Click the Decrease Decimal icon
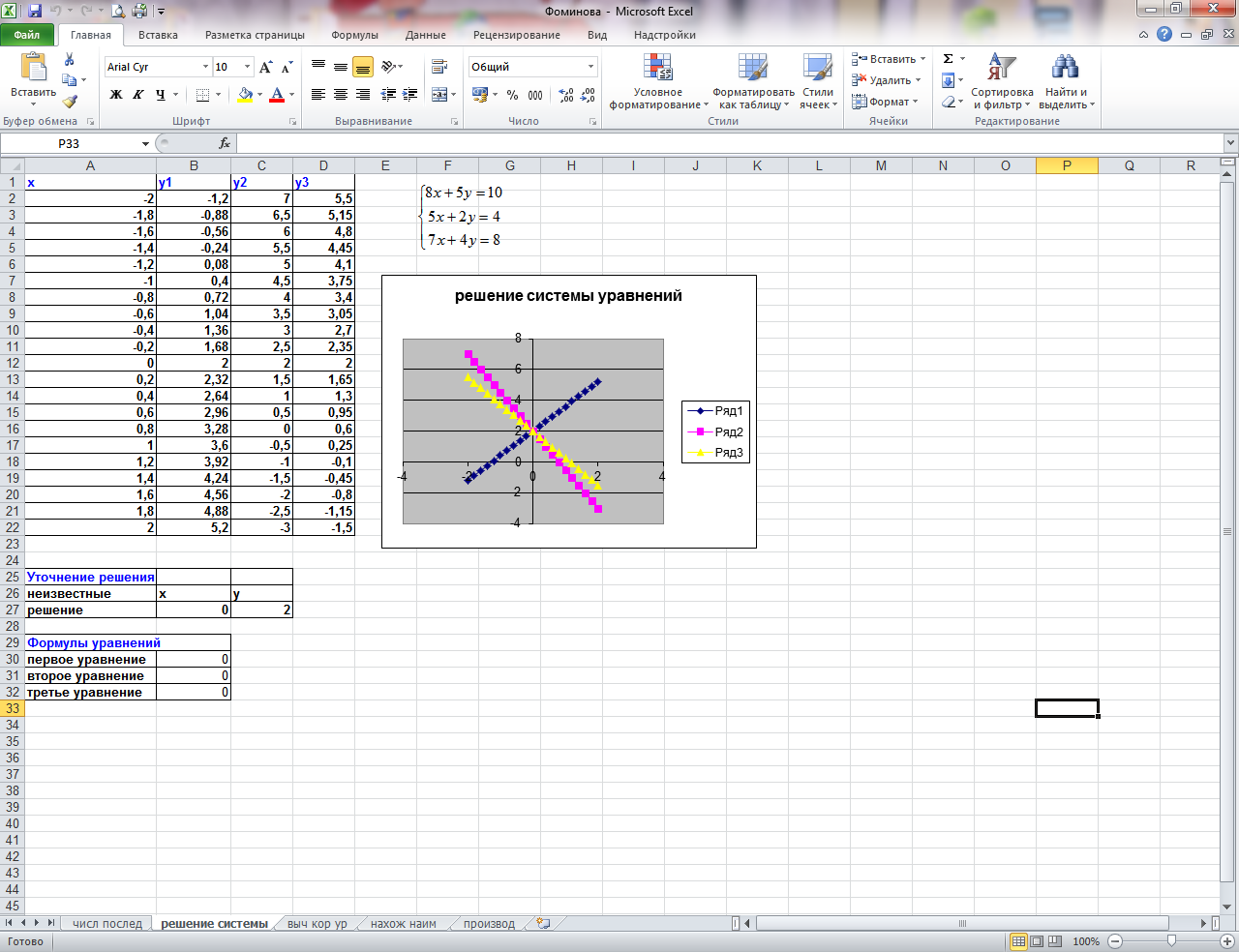Screen dimensions: 1239x952 pos(589,95)
